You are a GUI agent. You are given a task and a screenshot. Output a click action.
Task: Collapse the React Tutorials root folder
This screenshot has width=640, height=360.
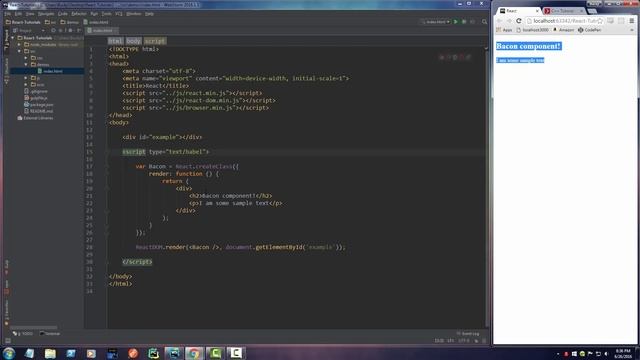pyautogui.click(x=13, y=38)
